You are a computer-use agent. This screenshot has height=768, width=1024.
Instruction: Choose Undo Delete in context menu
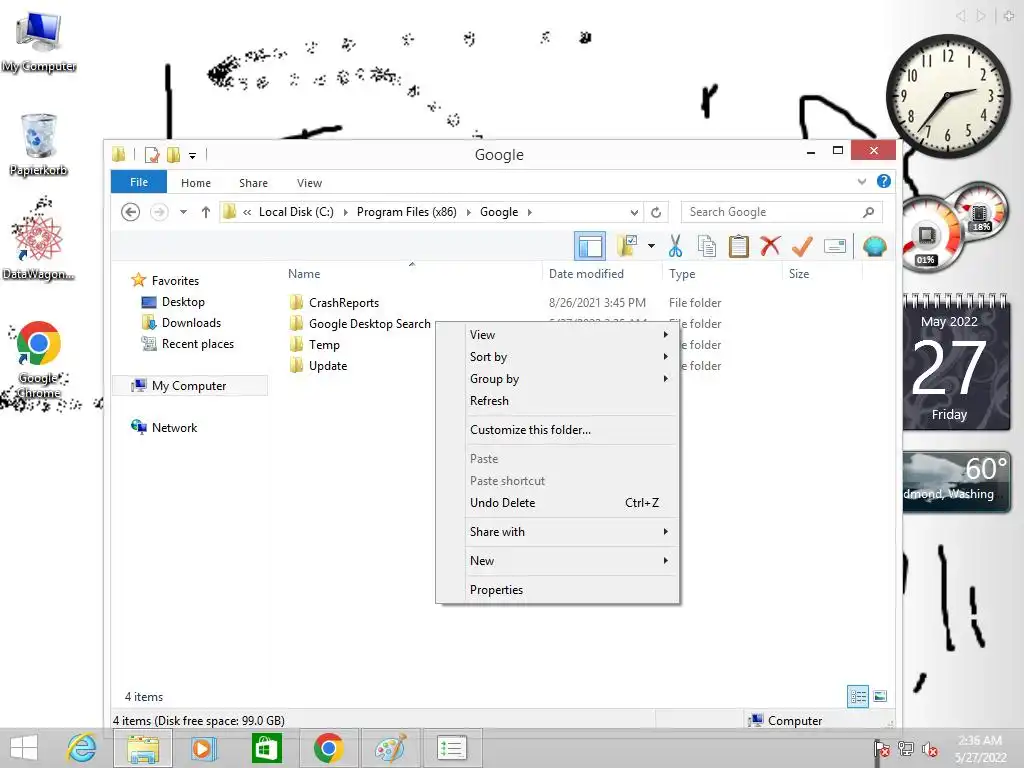tap(569, 503)
